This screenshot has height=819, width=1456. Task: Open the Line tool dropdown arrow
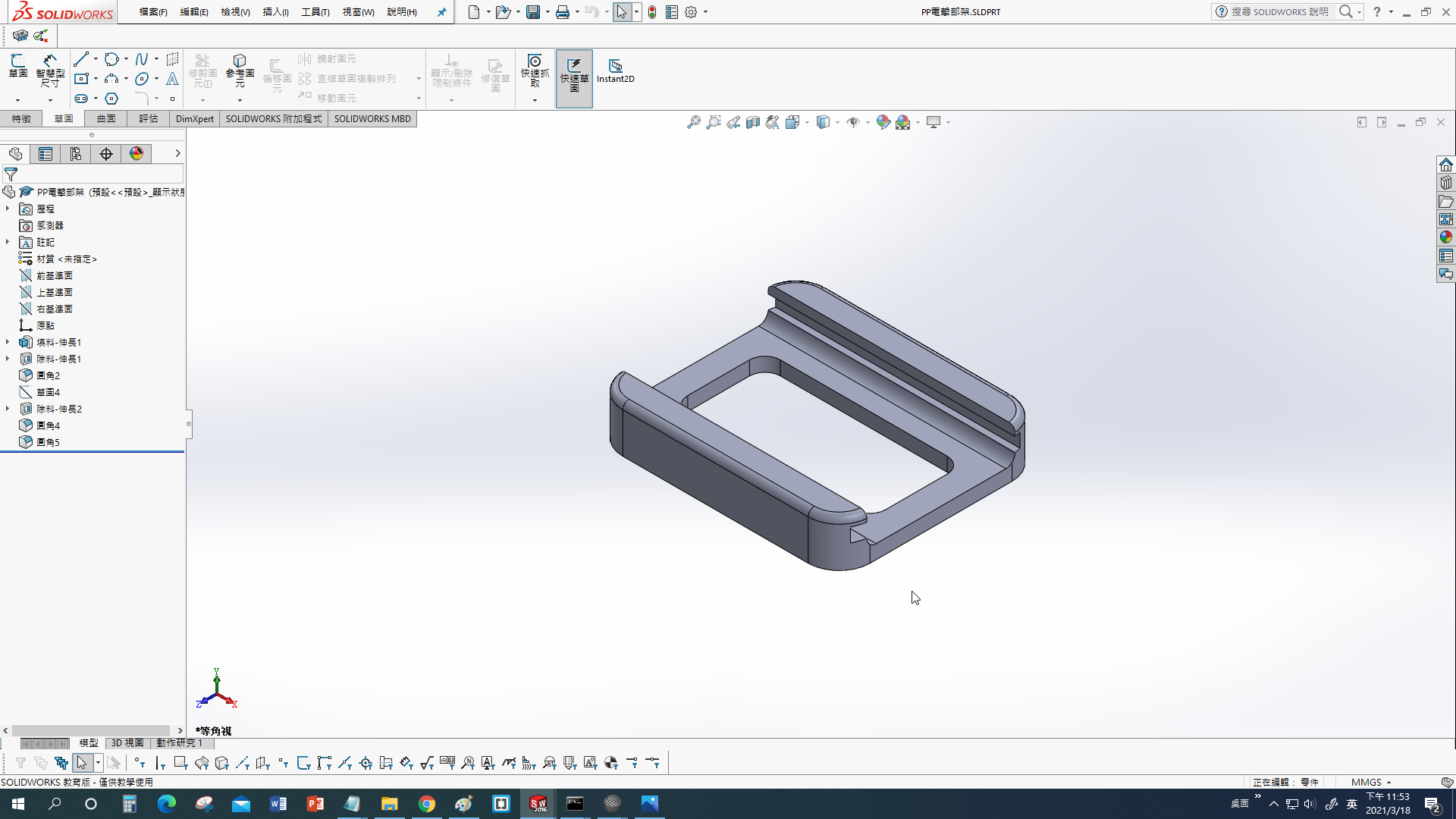pos(96,59)
